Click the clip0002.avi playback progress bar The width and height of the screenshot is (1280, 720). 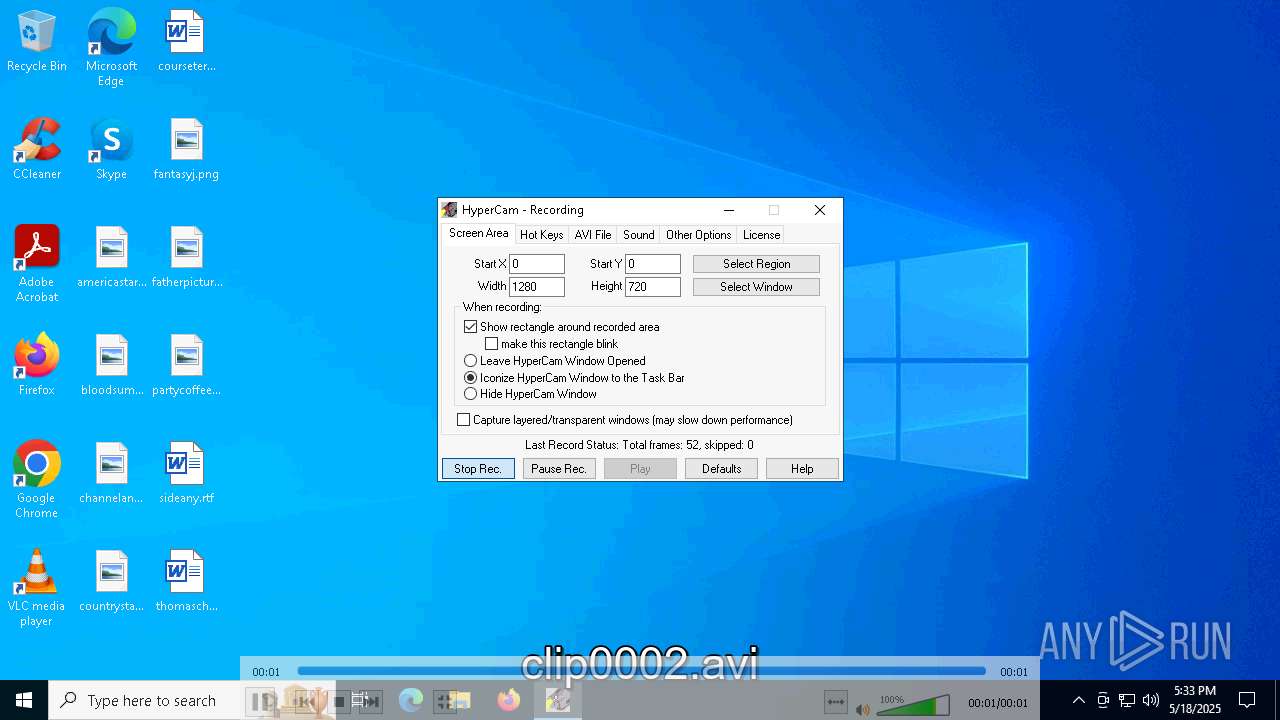[641, 671]
